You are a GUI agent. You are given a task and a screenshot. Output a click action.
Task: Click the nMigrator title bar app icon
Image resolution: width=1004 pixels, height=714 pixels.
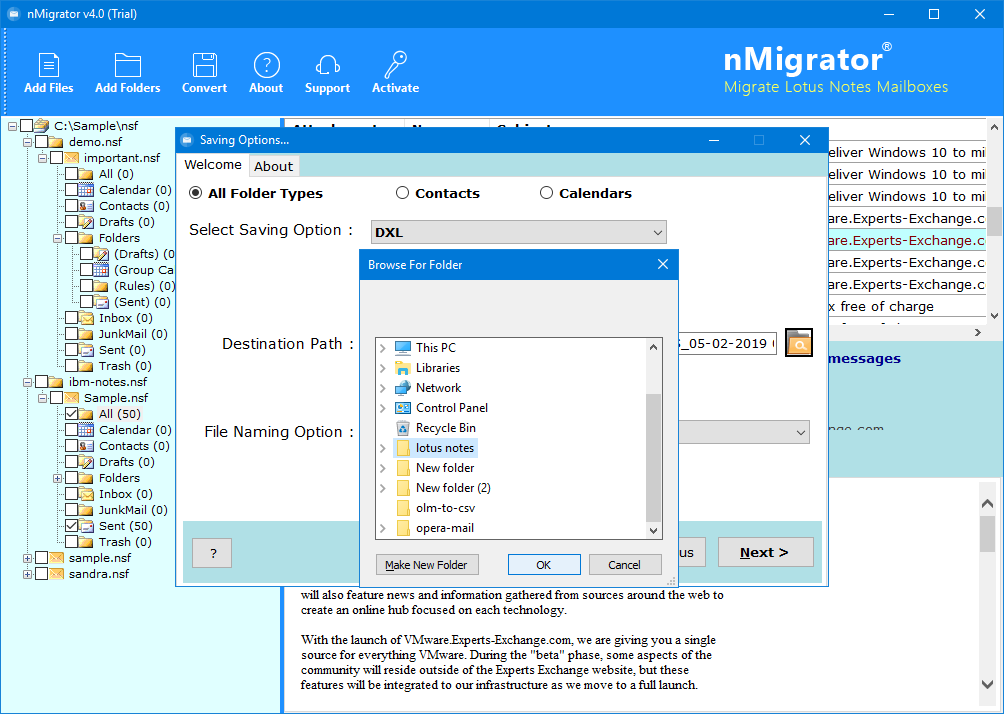(x=13, y=13)
